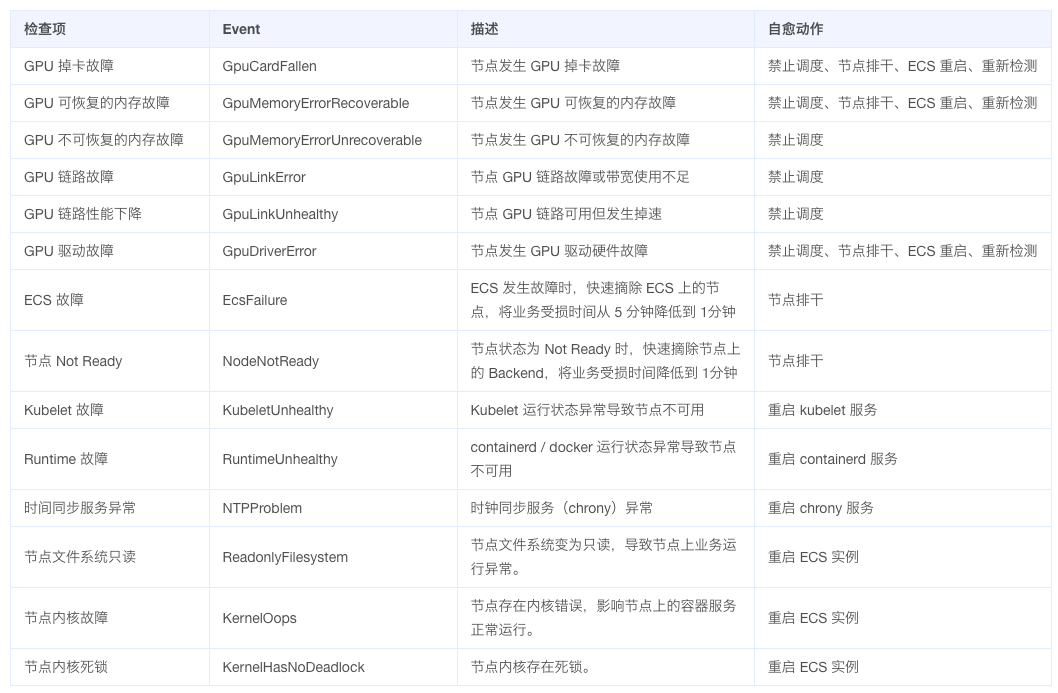Viewport: 1058px width, 693px height.
Task: Click the Event column header
Action: 241,29
